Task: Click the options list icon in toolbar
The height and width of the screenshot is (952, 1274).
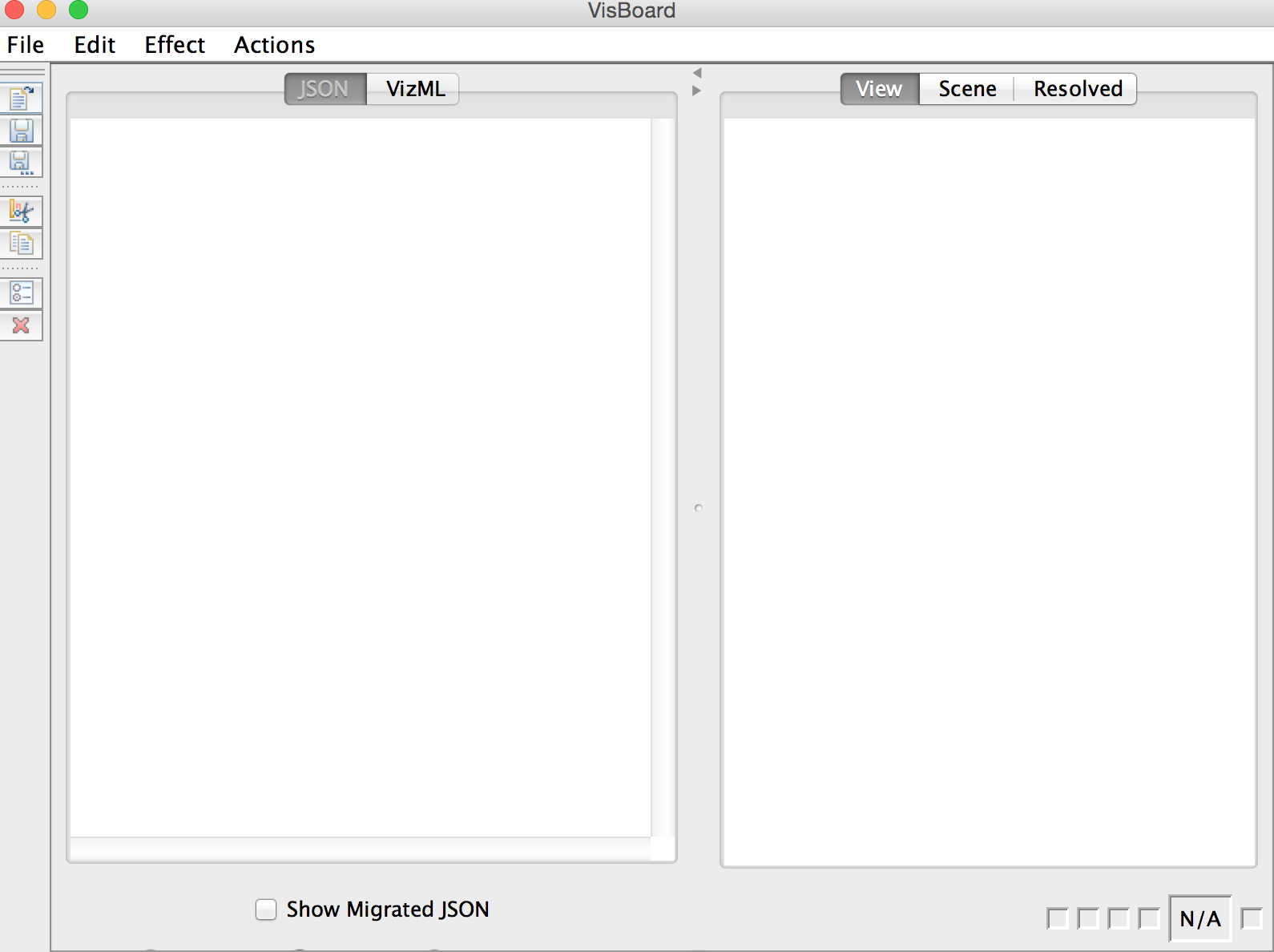Action: (21, 293)
